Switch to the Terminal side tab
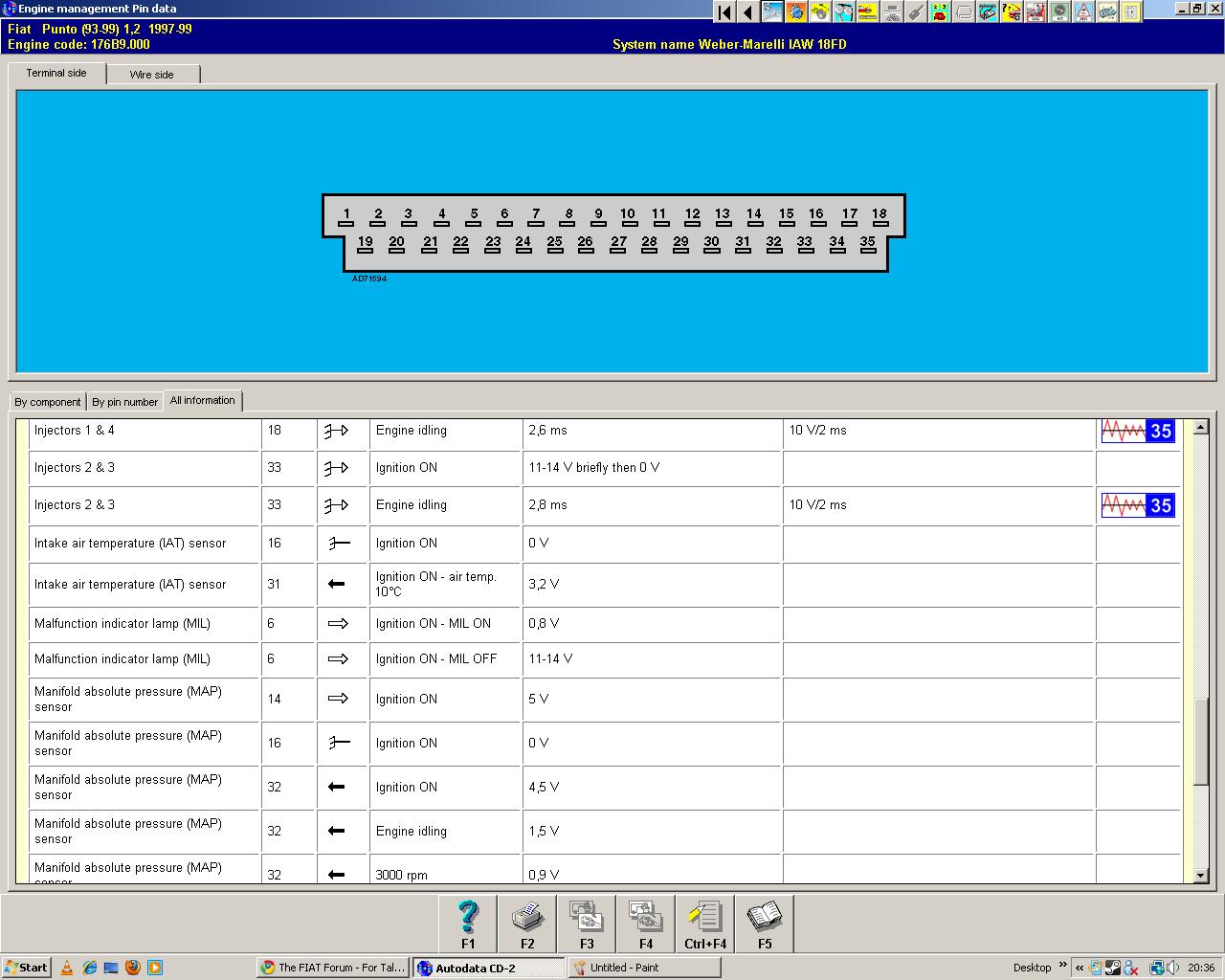The width and height of the screenshot is (1225, 980). [56, 74]
